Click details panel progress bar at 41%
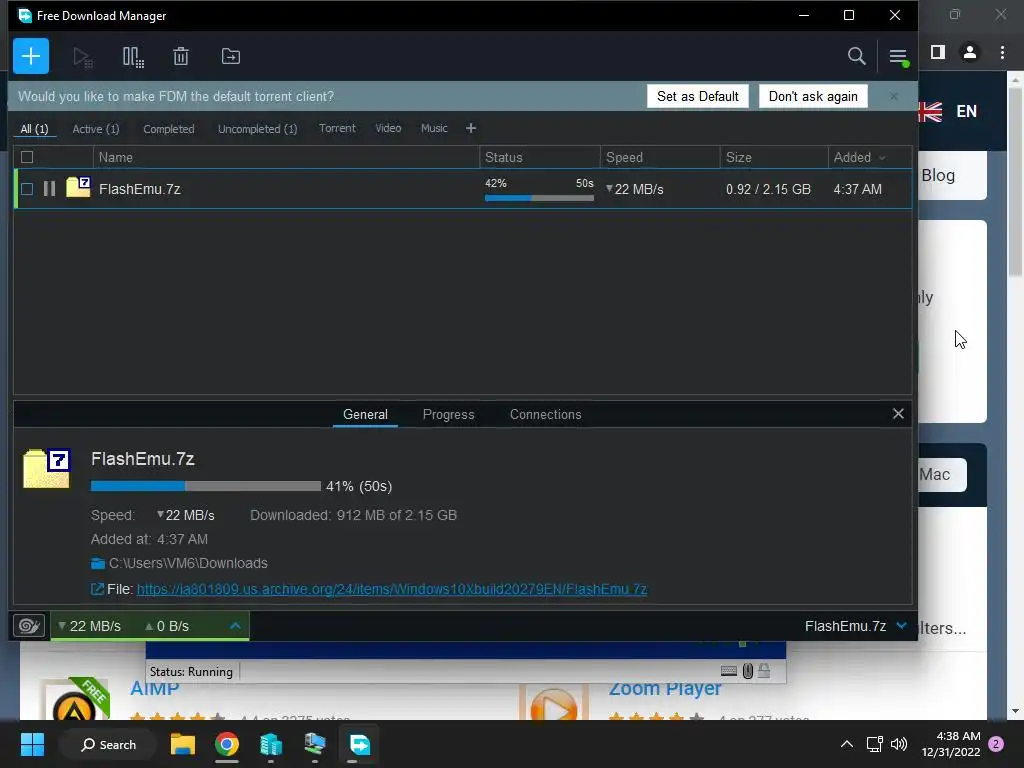Image resolution: width=1024 pixels, height=768 pixels. click(x=206, y=486)
